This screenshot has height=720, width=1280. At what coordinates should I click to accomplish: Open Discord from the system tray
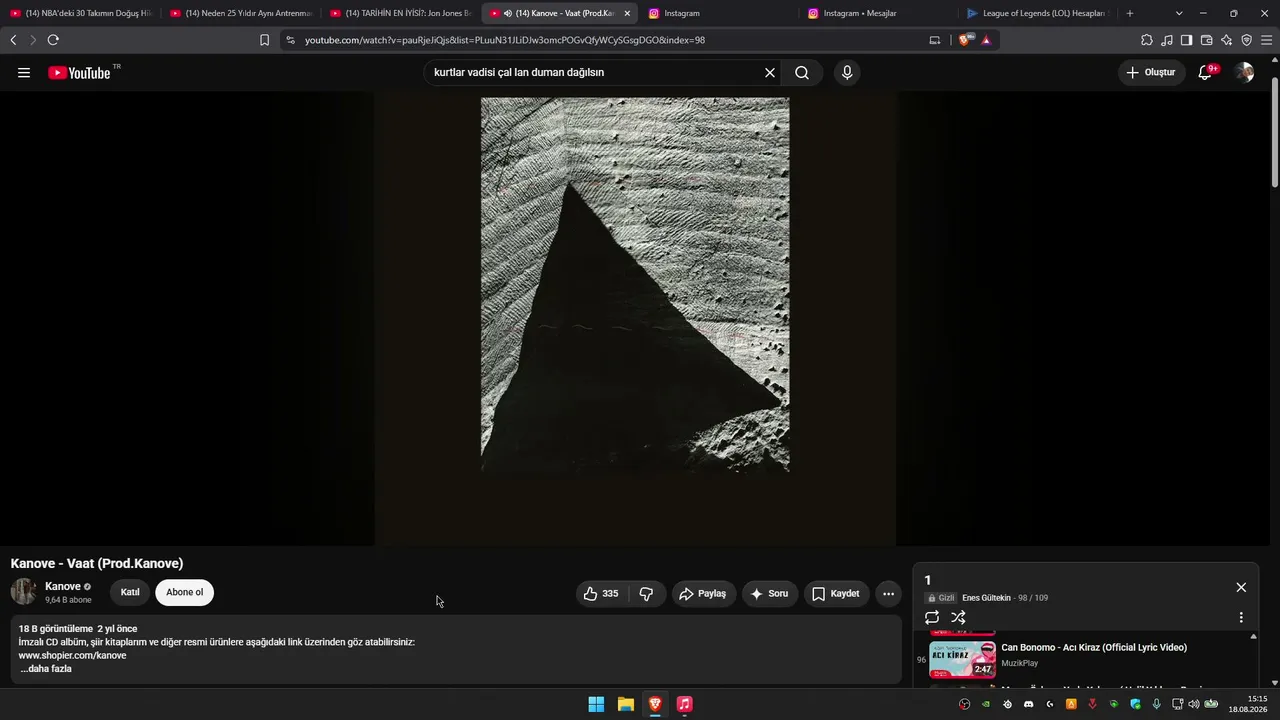click(1028, 704)
